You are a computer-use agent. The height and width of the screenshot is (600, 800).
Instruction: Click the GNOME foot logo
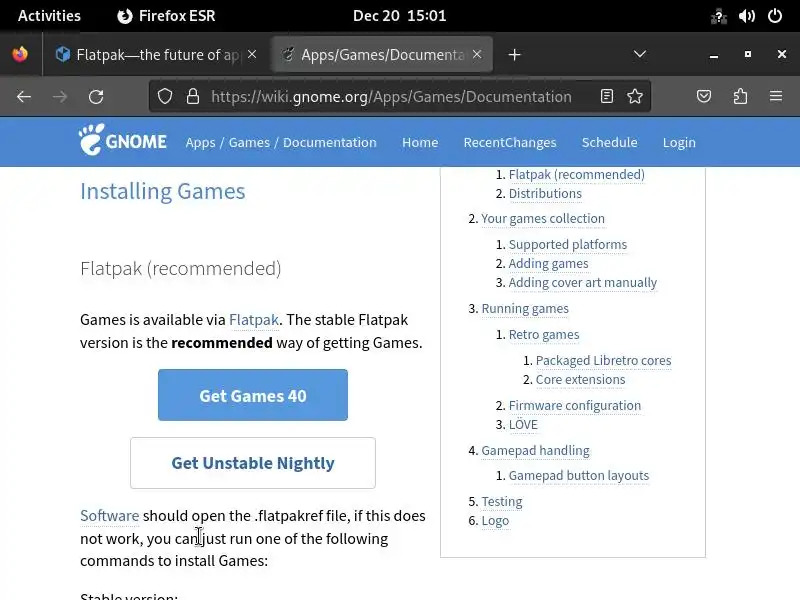[122, 140]
